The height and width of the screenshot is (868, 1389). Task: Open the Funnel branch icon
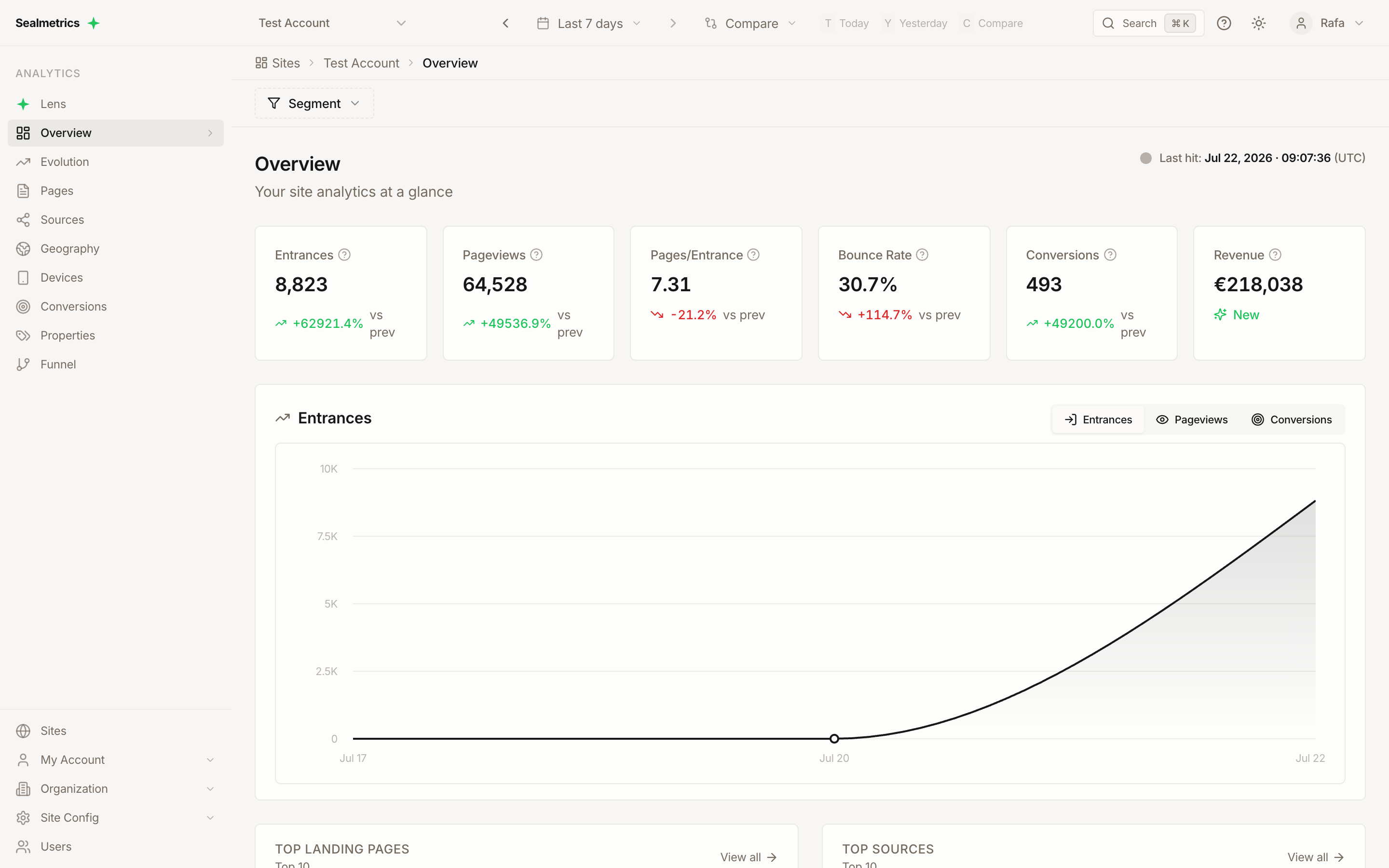click(23, 365)
